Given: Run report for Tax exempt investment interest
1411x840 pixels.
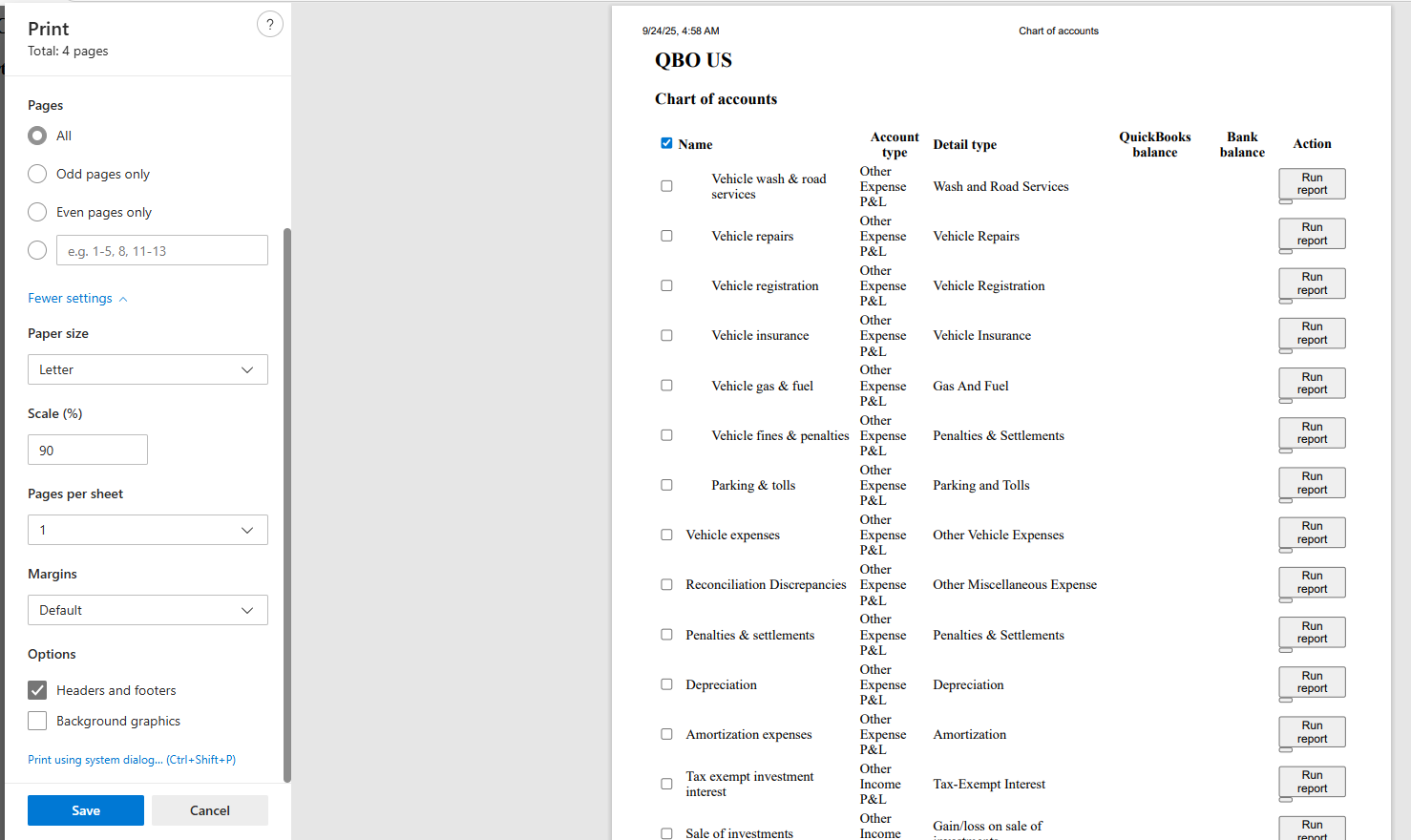Looking at the screenshot, I should point(1312,782).
